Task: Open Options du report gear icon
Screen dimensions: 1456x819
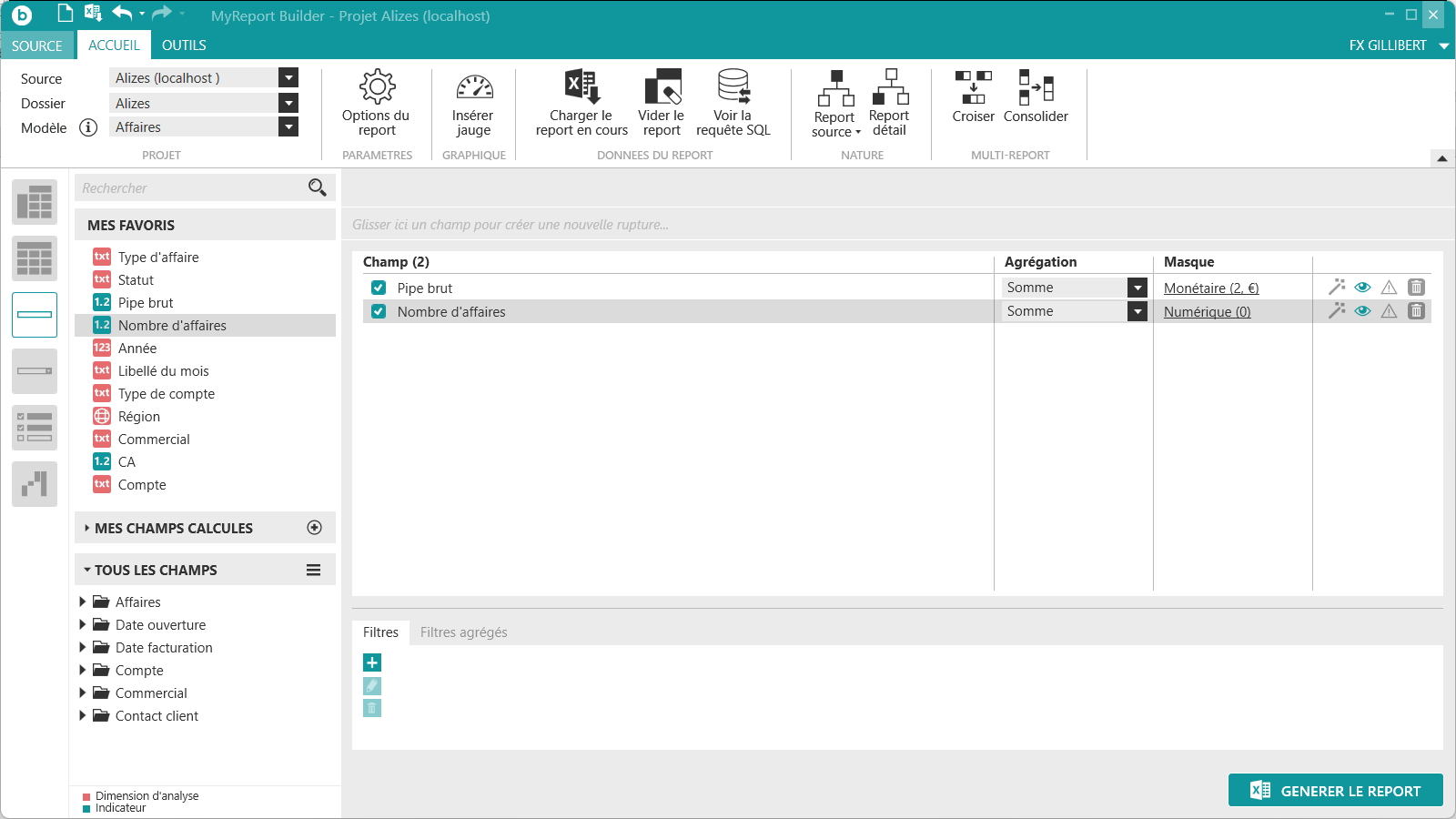Action: (377, 87)
